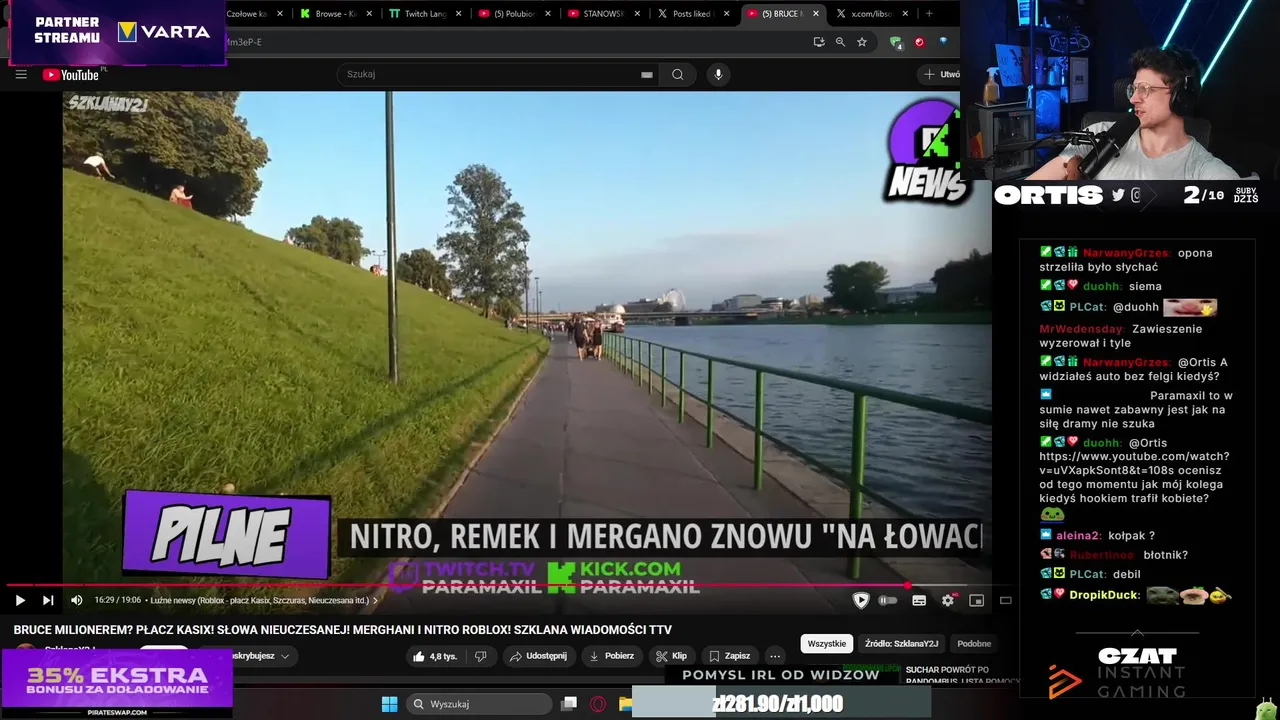Open more actions three-dot menu
The height and width of the screenshot is (720, 1280).
775,656
